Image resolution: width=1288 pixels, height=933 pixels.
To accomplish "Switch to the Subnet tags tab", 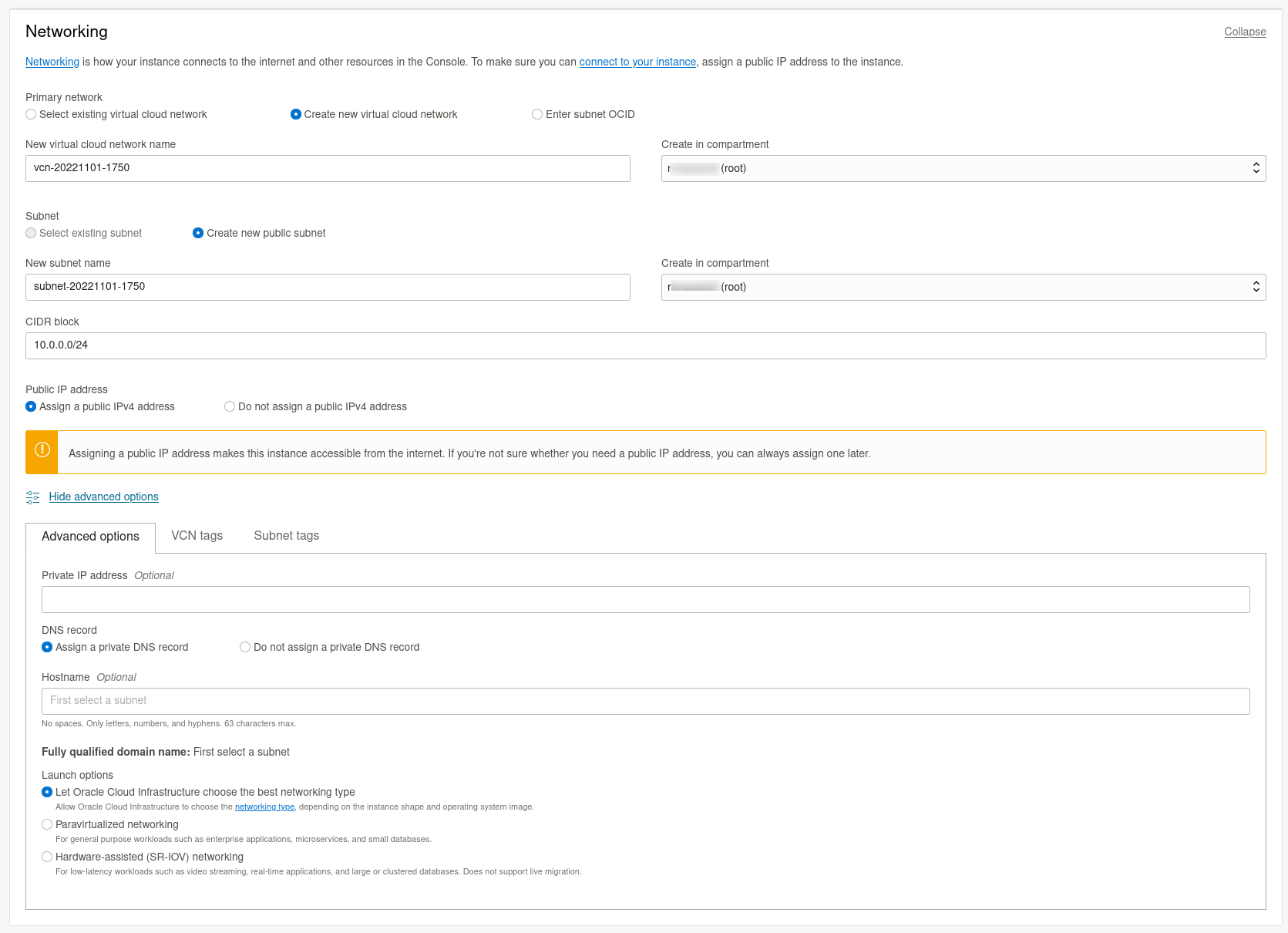I will (x=286, y=536).
